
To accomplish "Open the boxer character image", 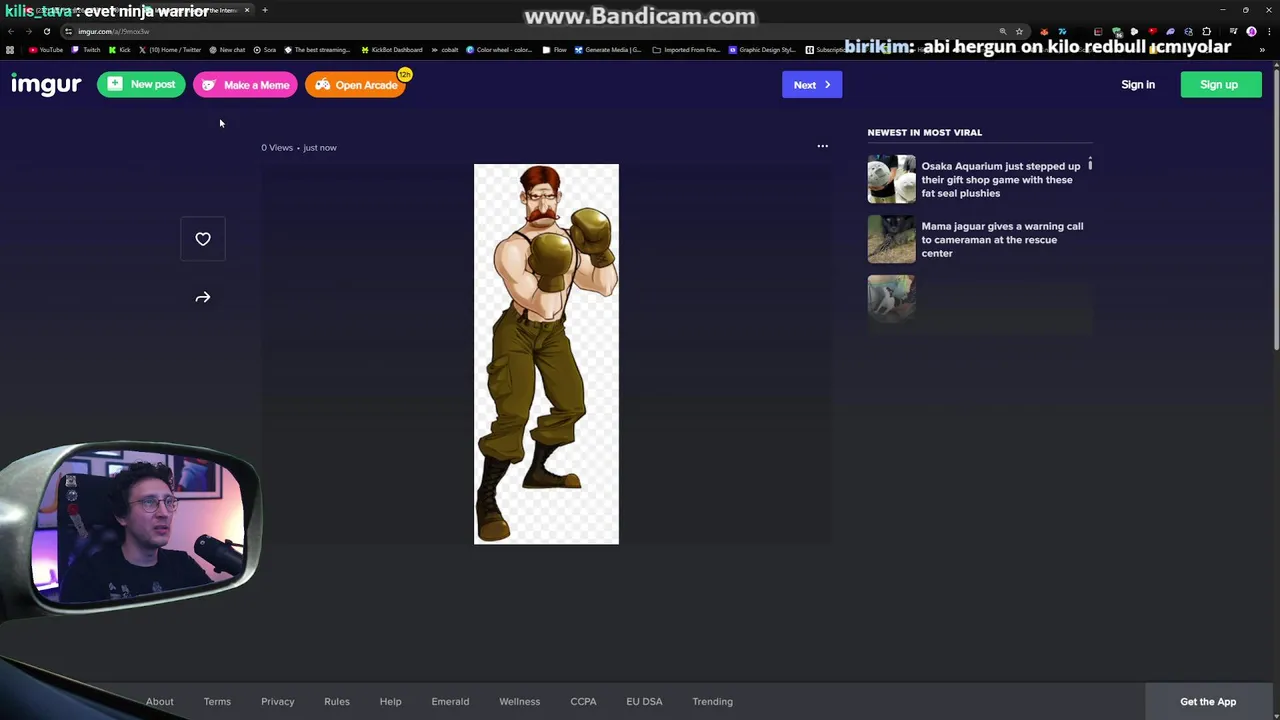I will [546, 354].
